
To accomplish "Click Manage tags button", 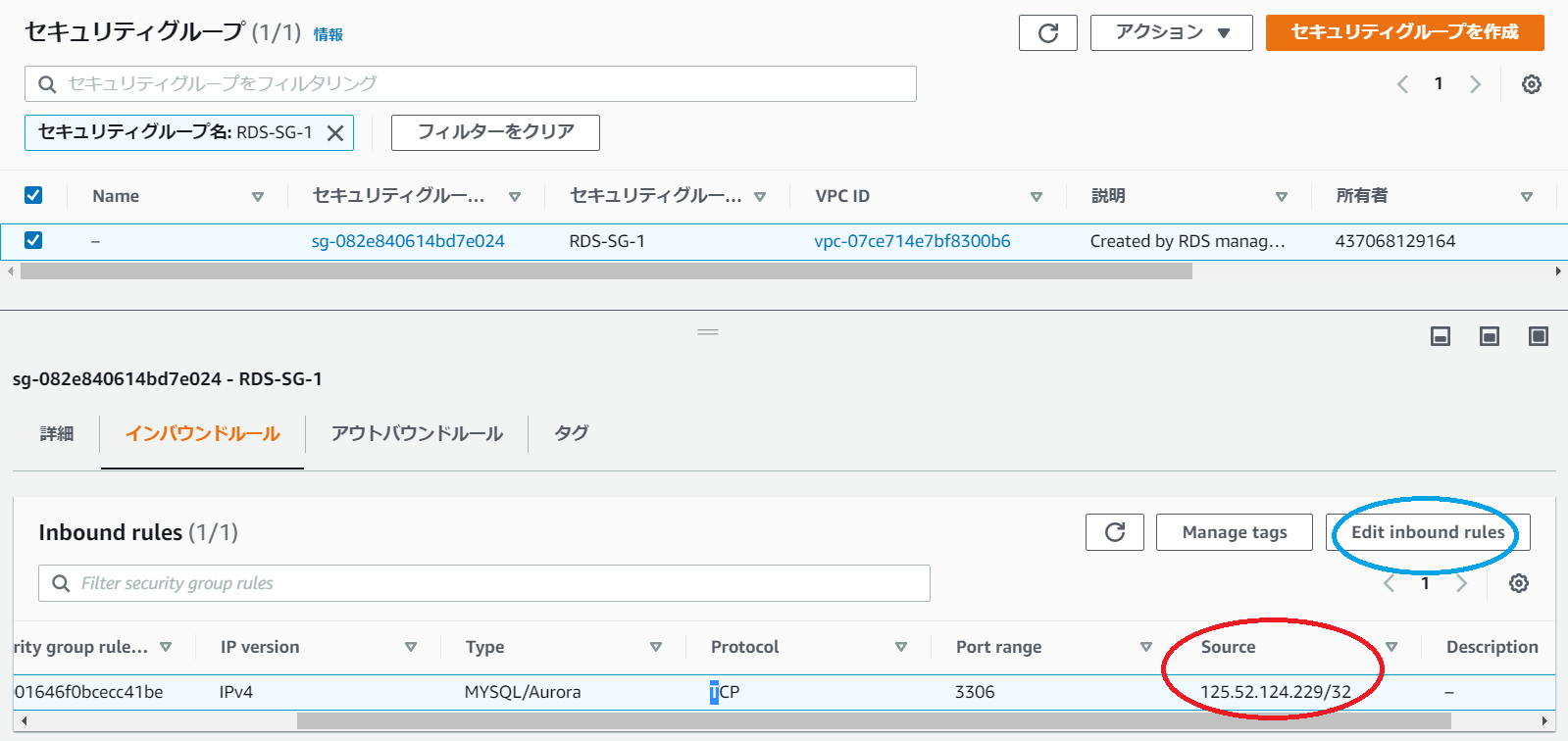I will tap(1235, 532).
